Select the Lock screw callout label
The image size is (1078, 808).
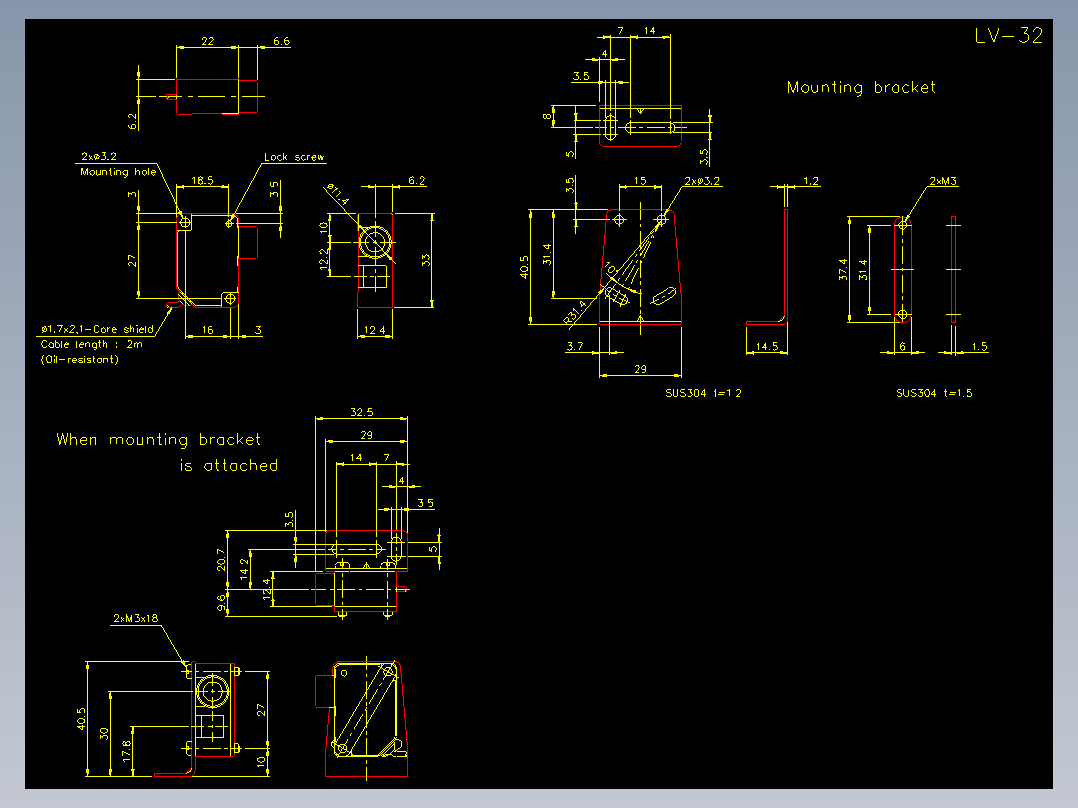tap(295, 157)
